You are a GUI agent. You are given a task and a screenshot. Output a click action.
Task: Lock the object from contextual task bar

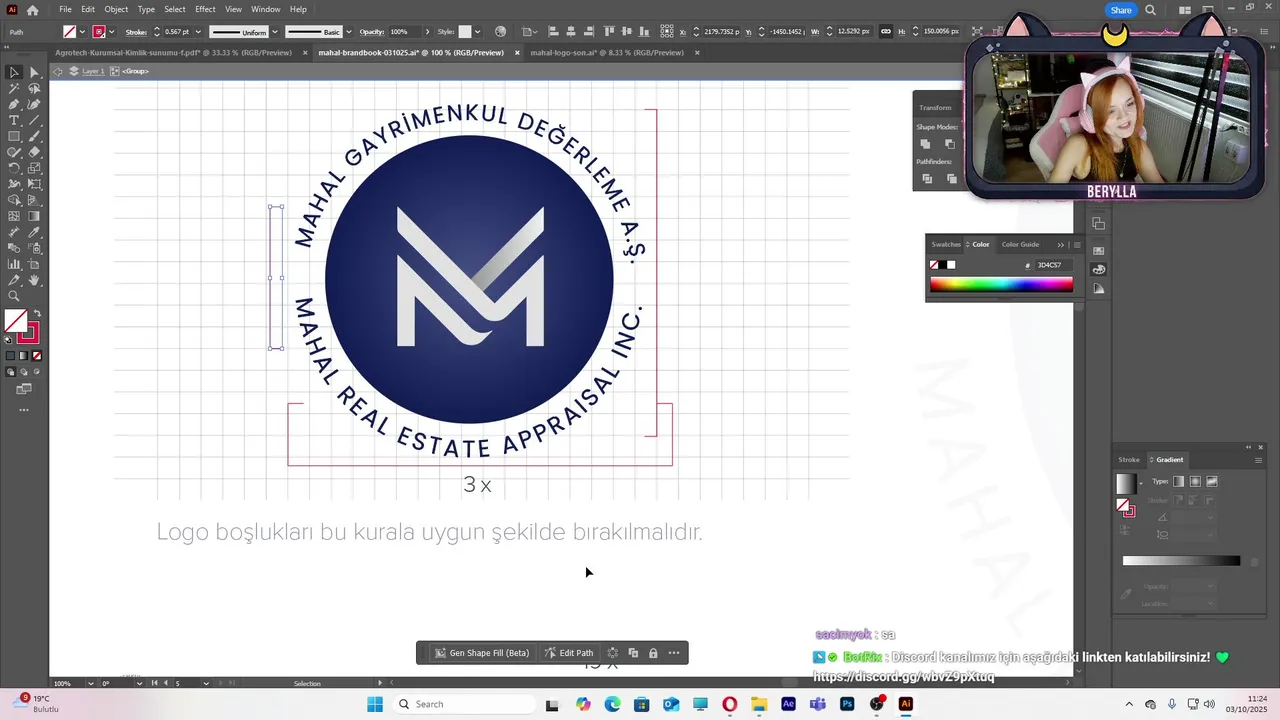coord(653,653)
